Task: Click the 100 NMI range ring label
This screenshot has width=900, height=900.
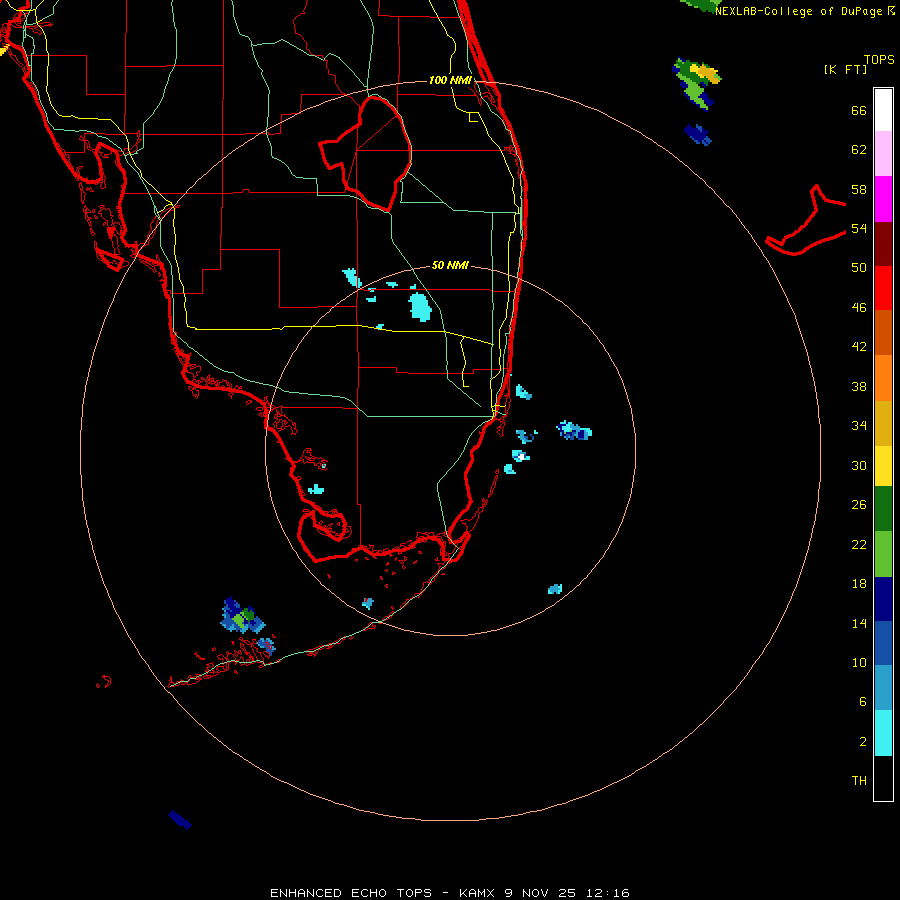Action: (450, 80)
